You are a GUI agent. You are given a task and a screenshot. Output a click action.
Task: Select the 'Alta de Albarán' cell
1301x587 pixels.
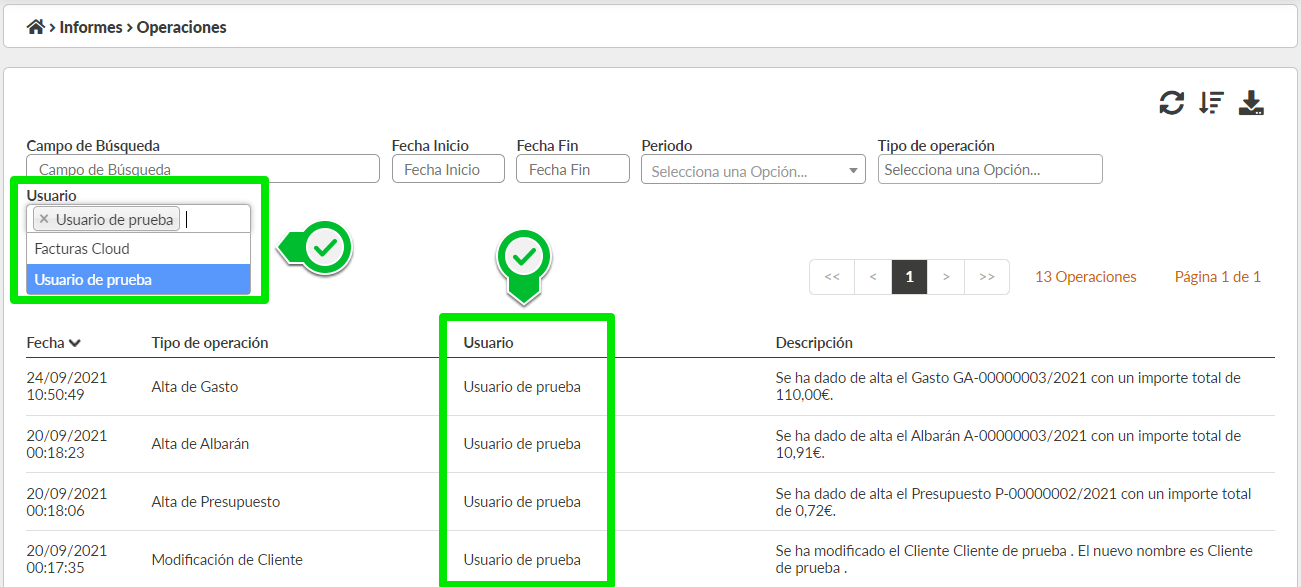(x=200, y=444)
